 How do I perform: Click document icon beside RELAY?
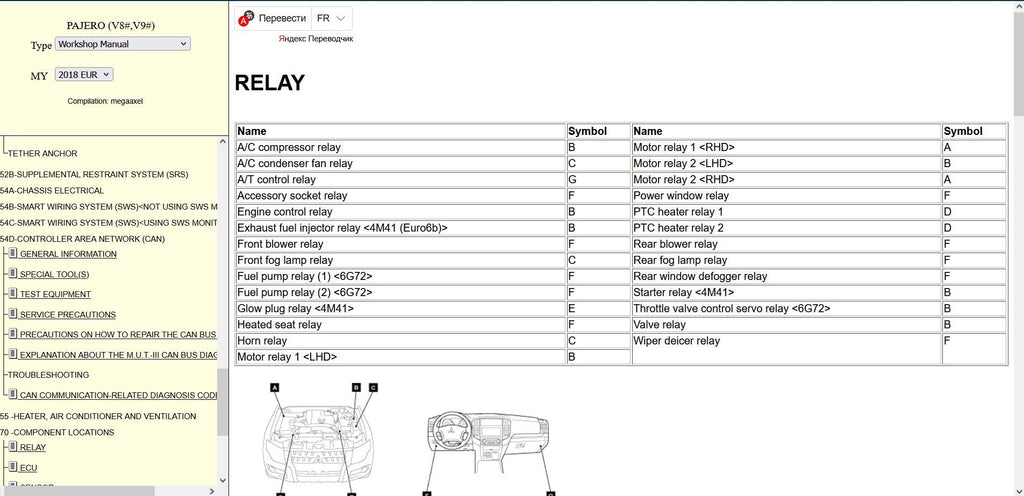[13, 447]
